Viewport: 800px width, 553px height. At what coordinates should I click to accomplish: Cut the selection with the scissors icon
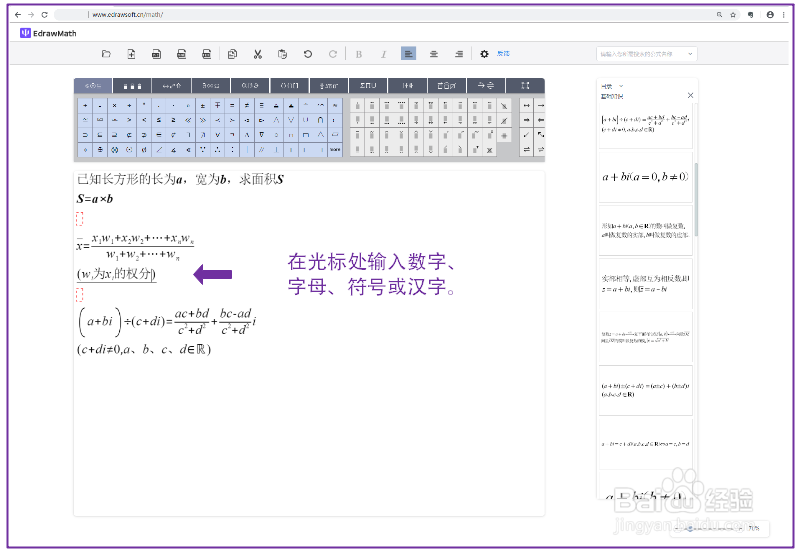tap(258, 54)
